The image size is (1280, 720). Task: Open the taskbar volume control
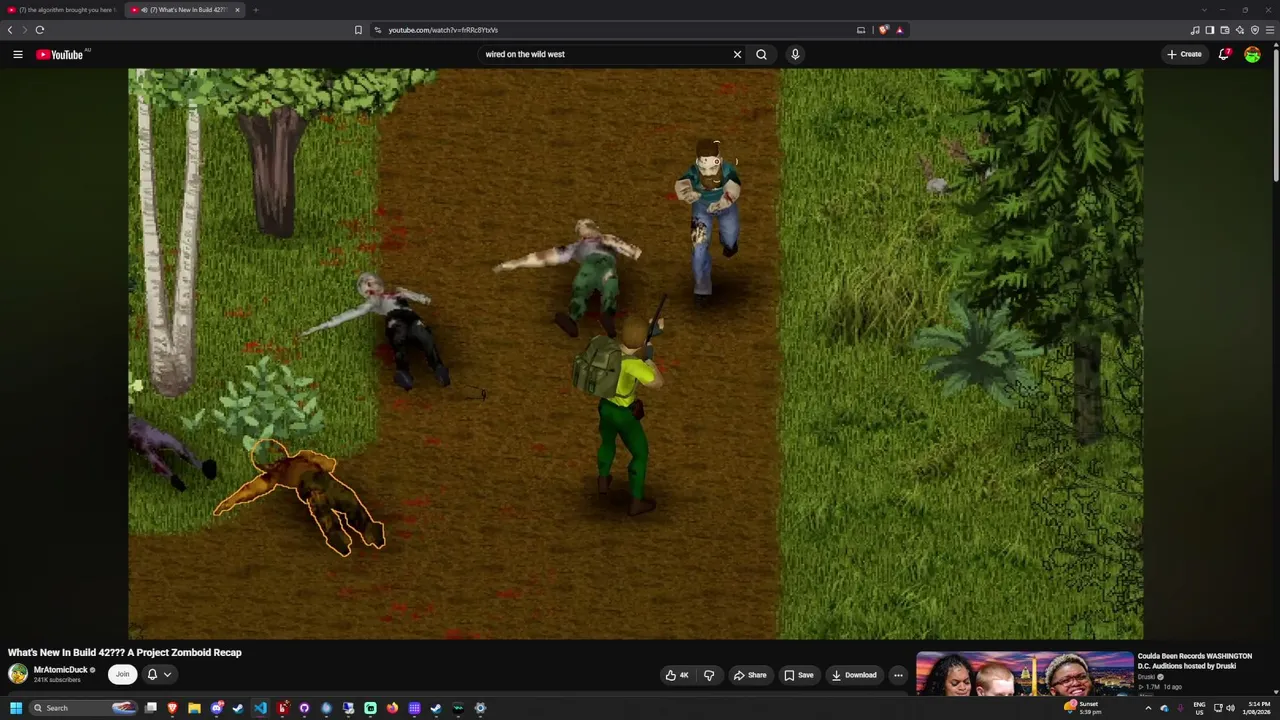pos(1230,708)
